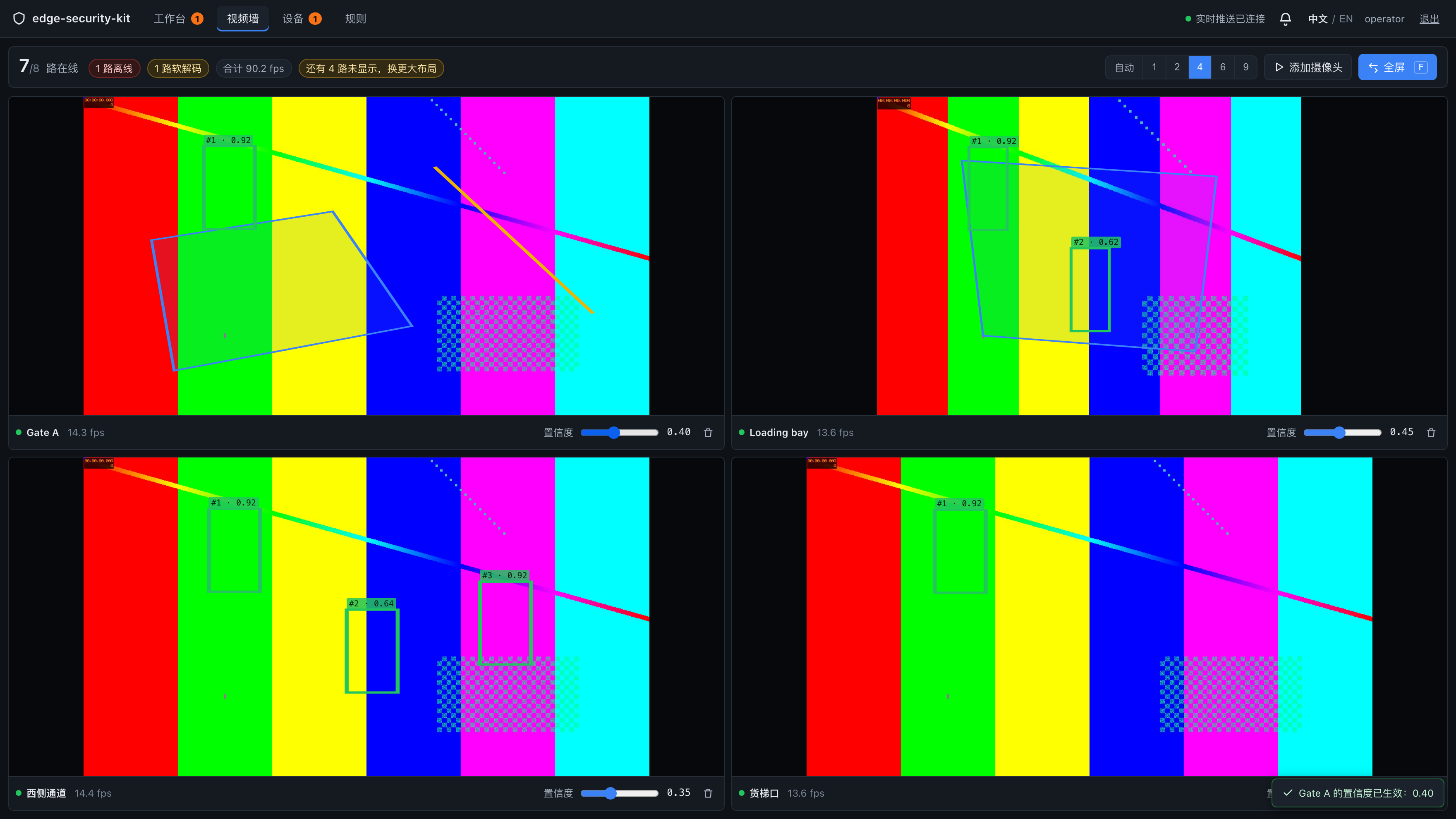
Task: Switch the grid layout to 9
Action: click(x=1246, y=67)
